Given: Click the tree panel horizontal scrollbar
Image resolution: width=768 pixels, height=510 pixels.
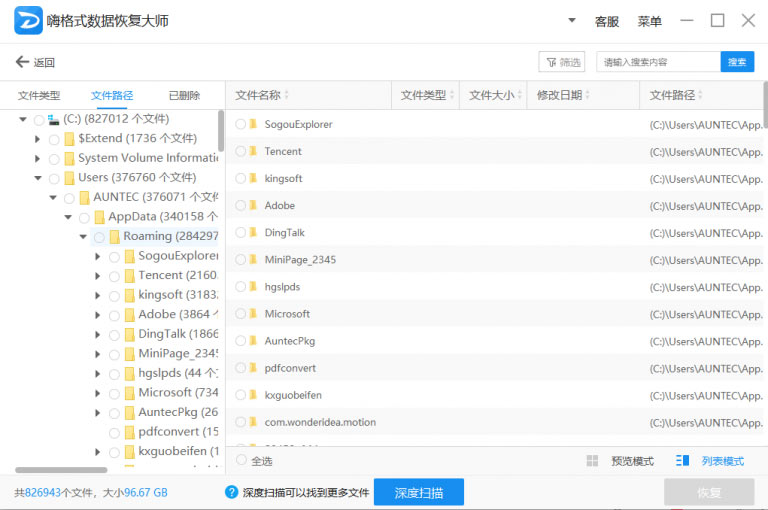Looking at the screenshot, I should 60,470.
